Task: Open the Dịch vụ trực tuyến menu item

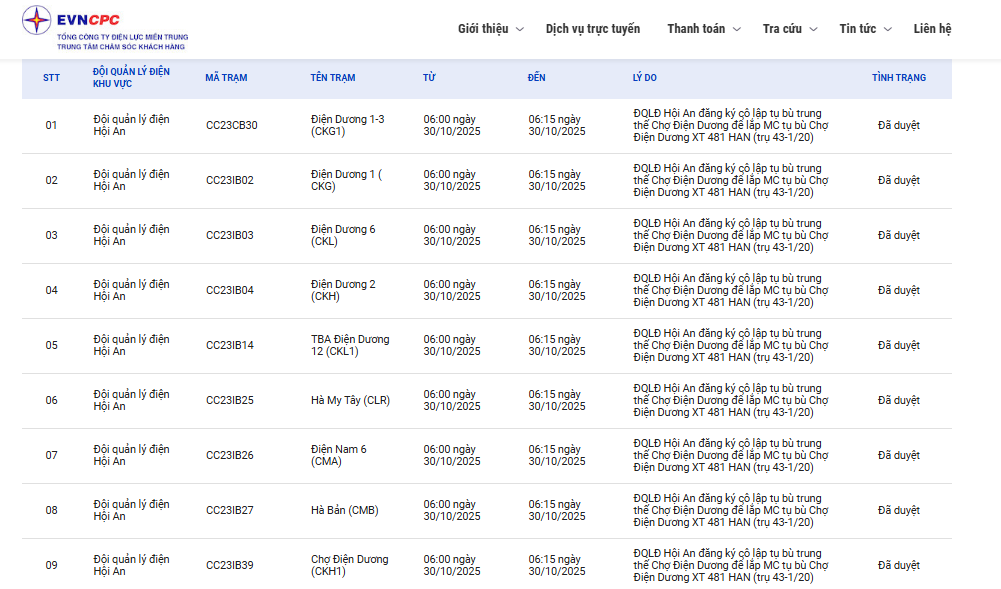Action: coord(592,29)
